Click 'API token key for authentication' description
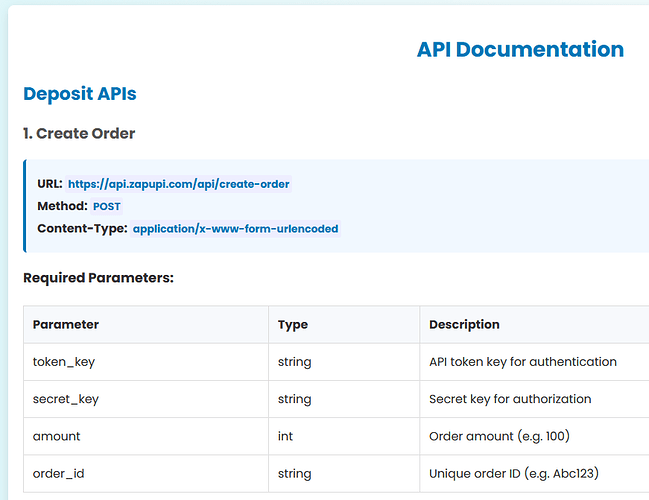The width and height of the screenshot is (649, 500). [523, 362]
